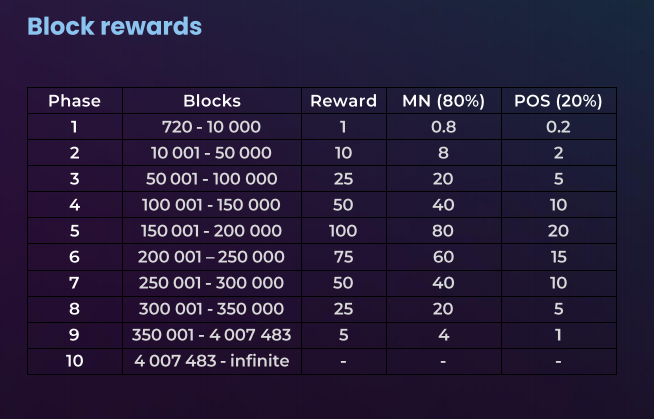The width and height of the screenshot is (654, 419).
Task: Select the 200 001 – 250 000 cell
Action: [x=212, y=257]
